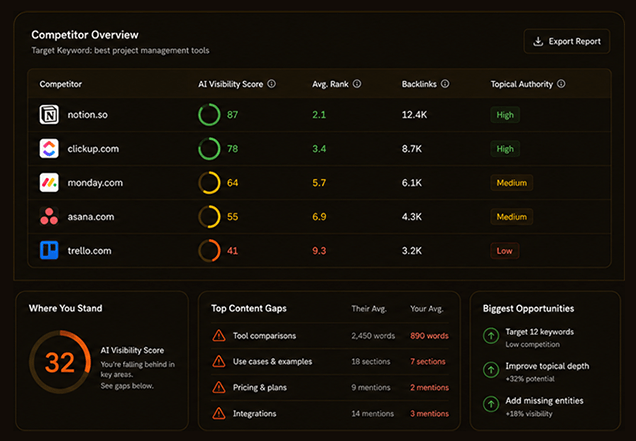Click the large 32 score gauge
Image resolution: width=636 pixels, height=441 pixels.
tap(60, 361)
